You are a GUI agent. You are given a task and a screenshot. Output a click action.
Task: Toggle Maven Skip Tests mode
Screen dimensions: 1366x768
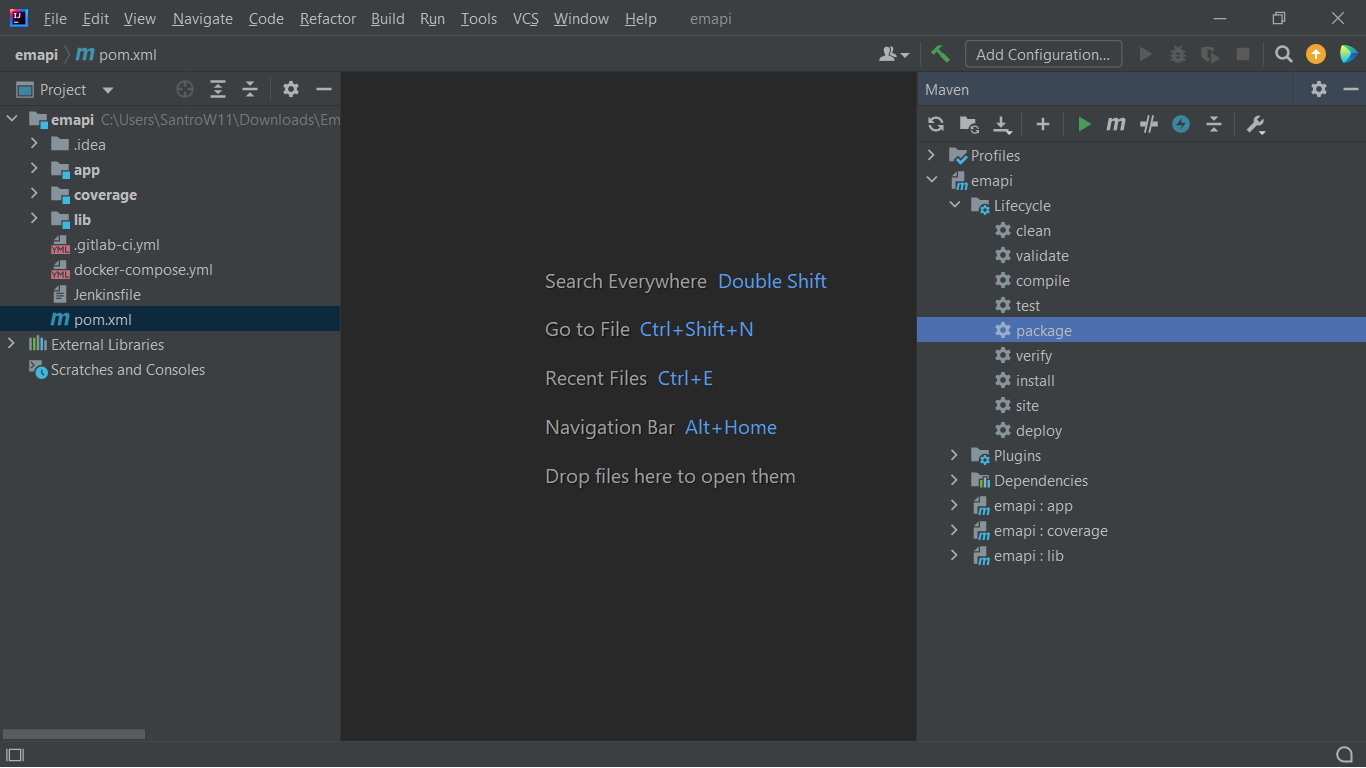(1181, 124)
